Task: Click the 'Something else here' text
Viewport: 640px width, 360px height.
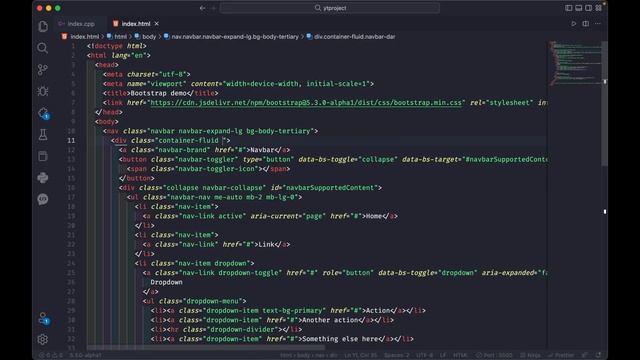Action: click(x=340, y=339)
